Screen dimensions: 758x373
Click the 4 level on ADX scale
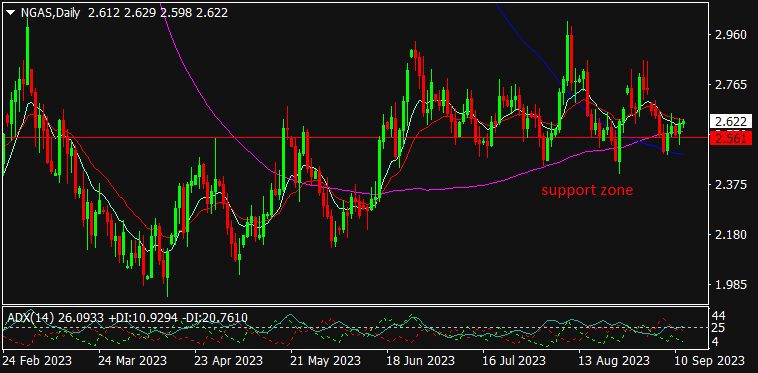coord(716,342)
